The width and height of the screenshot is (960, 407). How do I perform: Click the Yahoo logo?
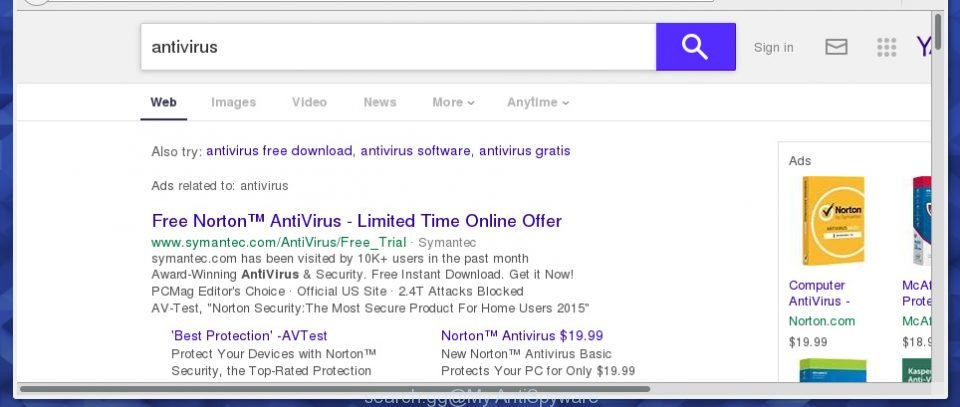(923, 47)
